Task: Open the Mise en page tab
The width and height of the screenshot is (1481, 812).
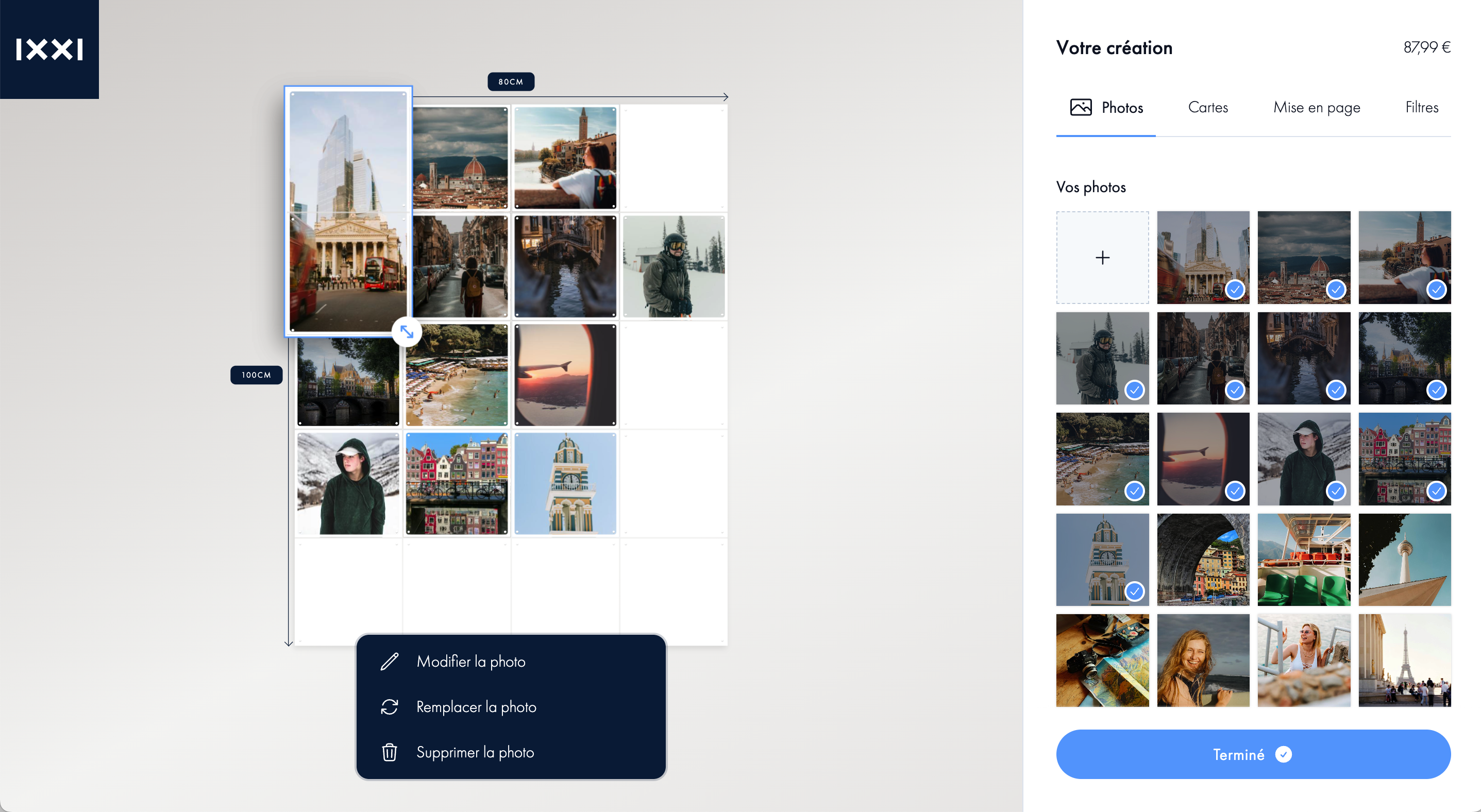Action: coord(1317,108)
